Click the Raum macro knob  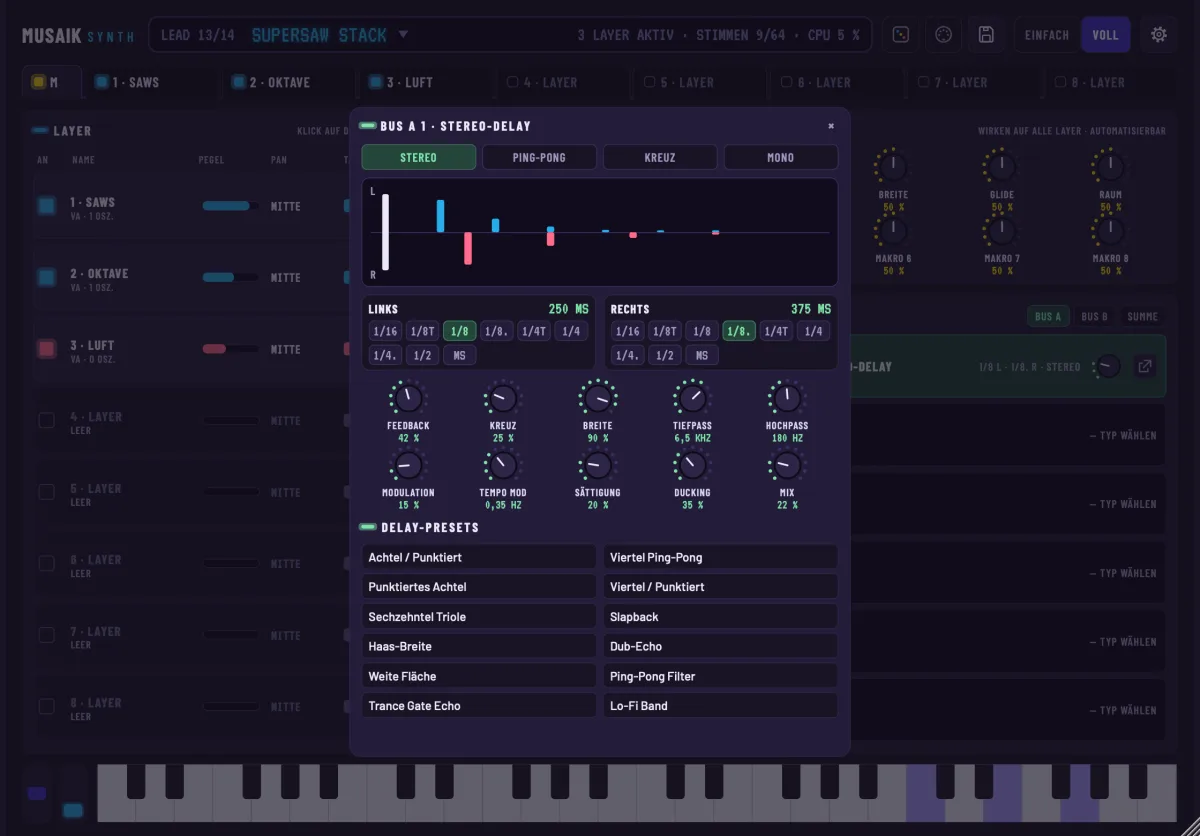click(1110, 166)
